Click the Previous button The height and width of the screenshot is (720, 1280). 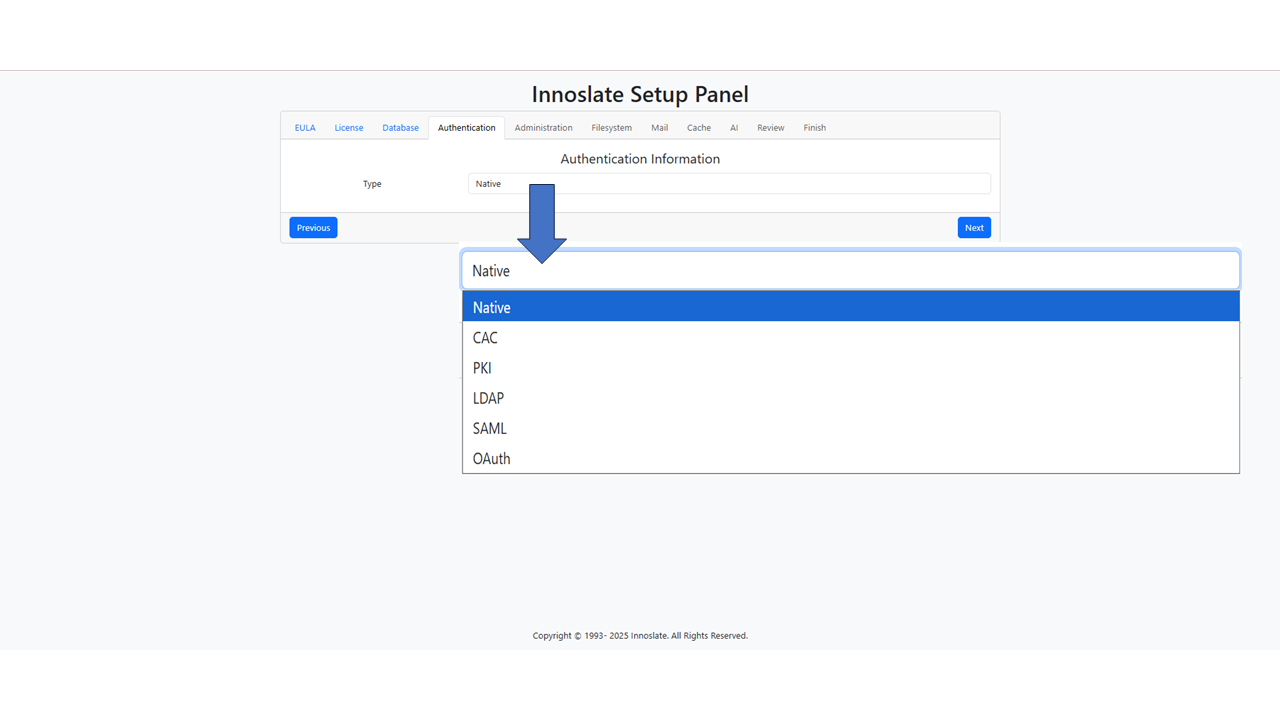(x=313, y=228)
